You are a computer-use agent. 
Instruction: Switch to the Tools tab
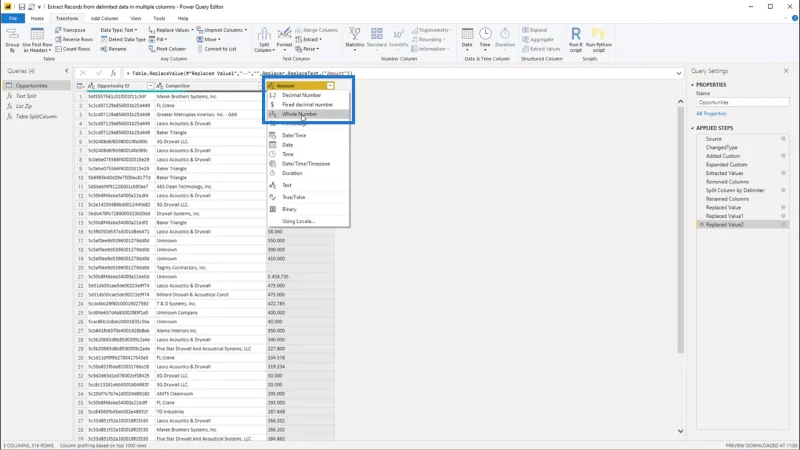point(159,18)
